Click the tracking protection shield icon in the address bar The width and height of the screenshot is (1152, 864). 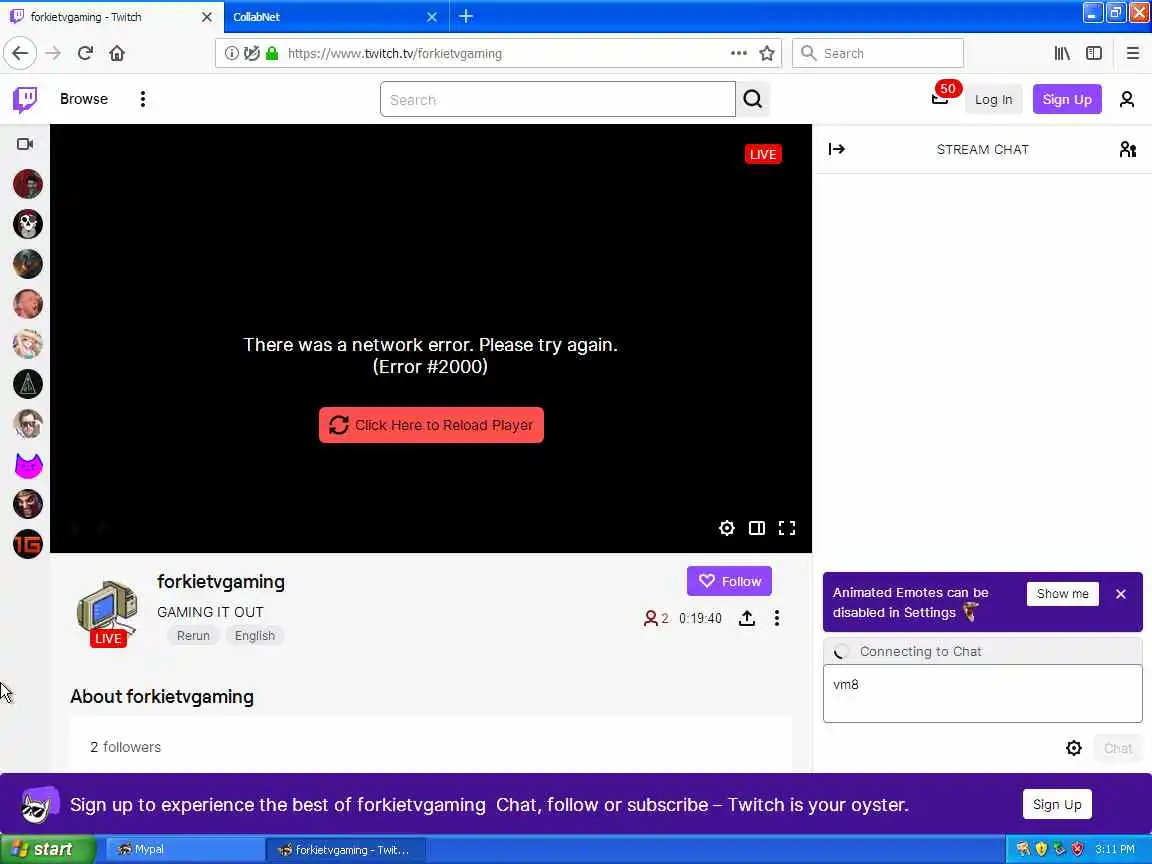[252, 53]
